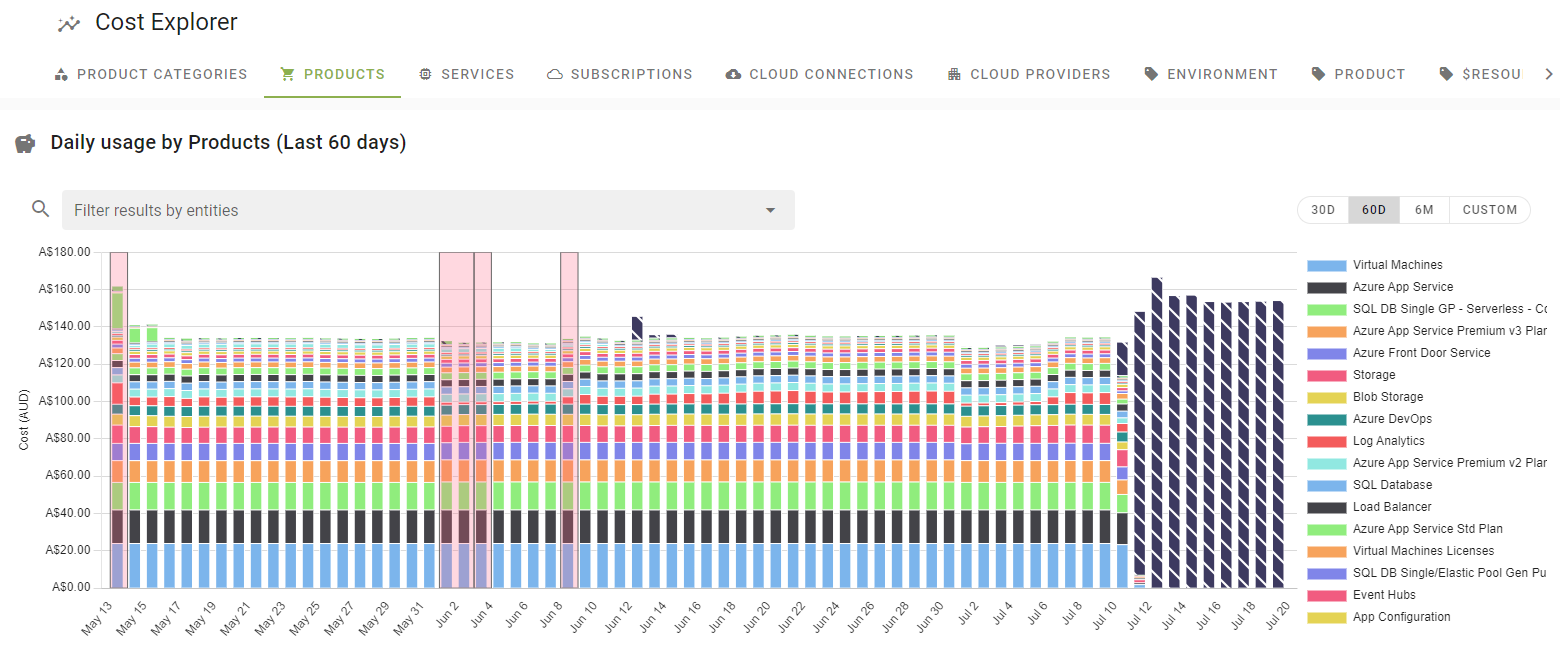Open the Product tag tab
This screenshot has height=663, width=1560.
pyautogui.click(x=1358, y=74)
